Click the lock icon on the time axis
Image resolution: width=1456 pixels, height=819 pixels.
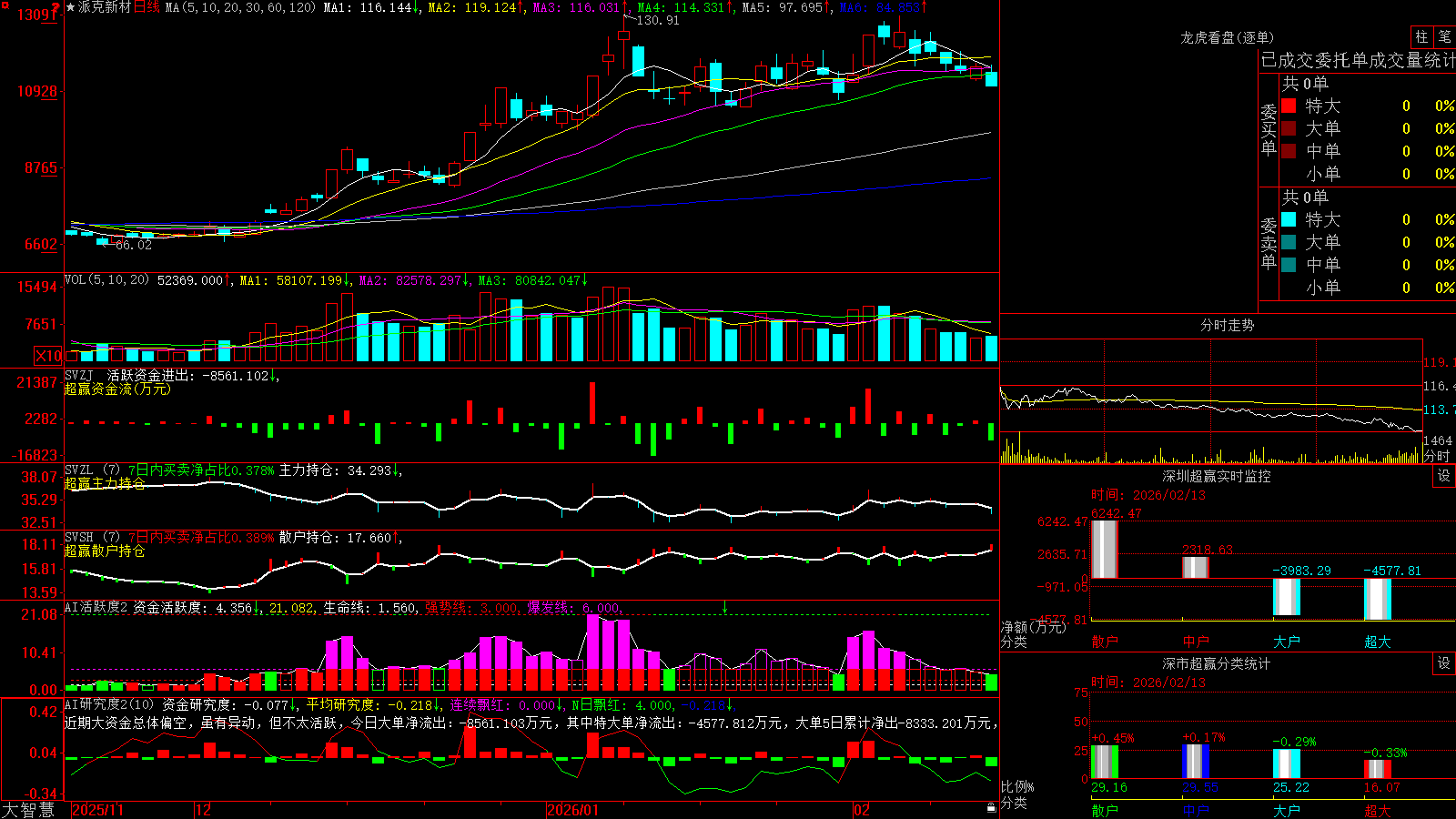[x=991, y=808]
